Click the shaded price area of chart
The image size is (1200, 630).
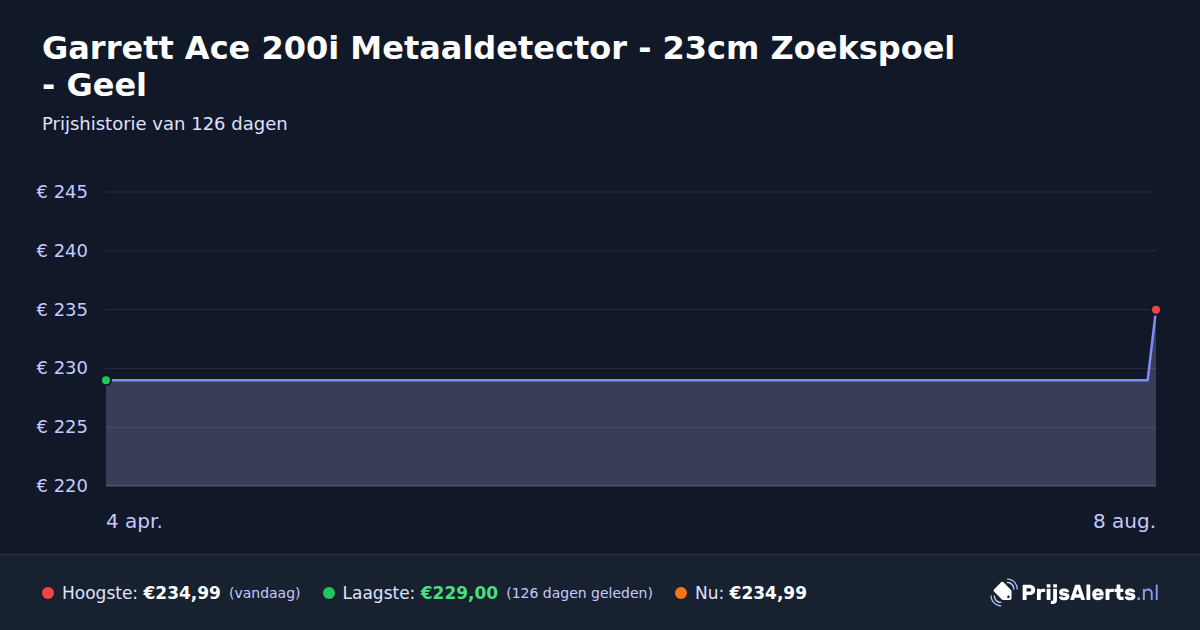pyautogui.click(x=630, y=433)
